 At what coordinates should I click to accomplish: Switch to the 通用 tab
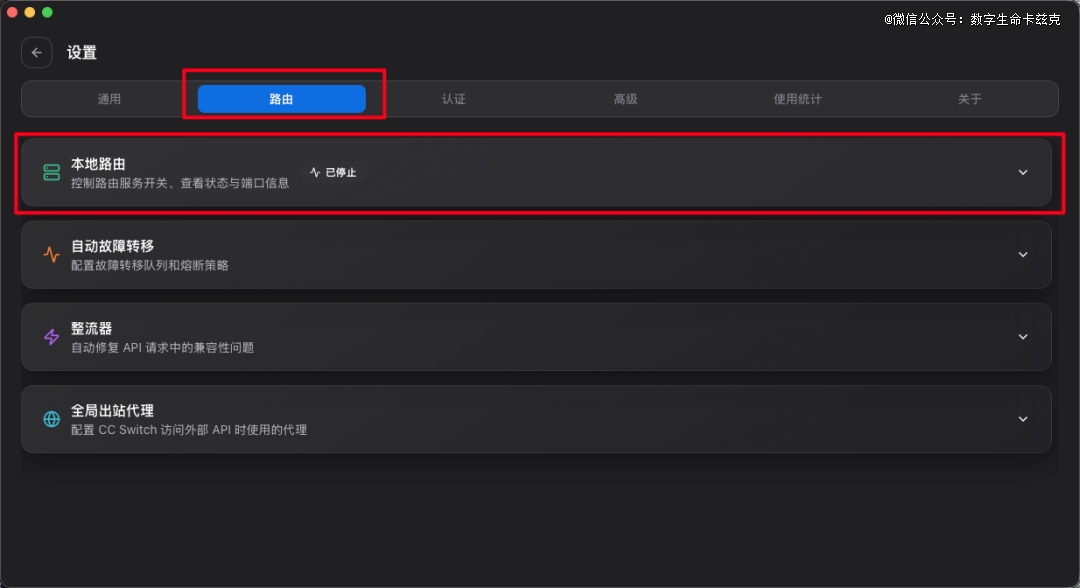pos(109,99)
